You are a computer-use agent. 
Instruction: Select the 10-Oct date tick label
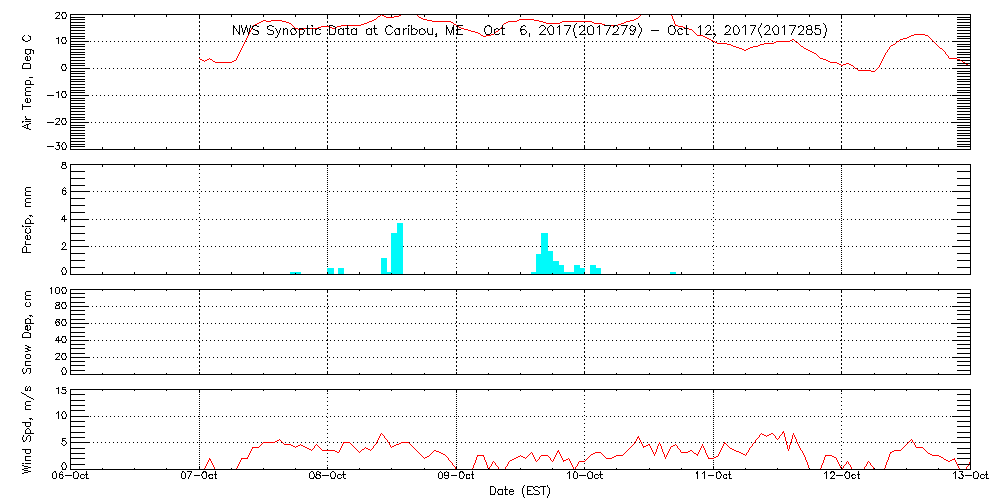[x=584, y=478]
